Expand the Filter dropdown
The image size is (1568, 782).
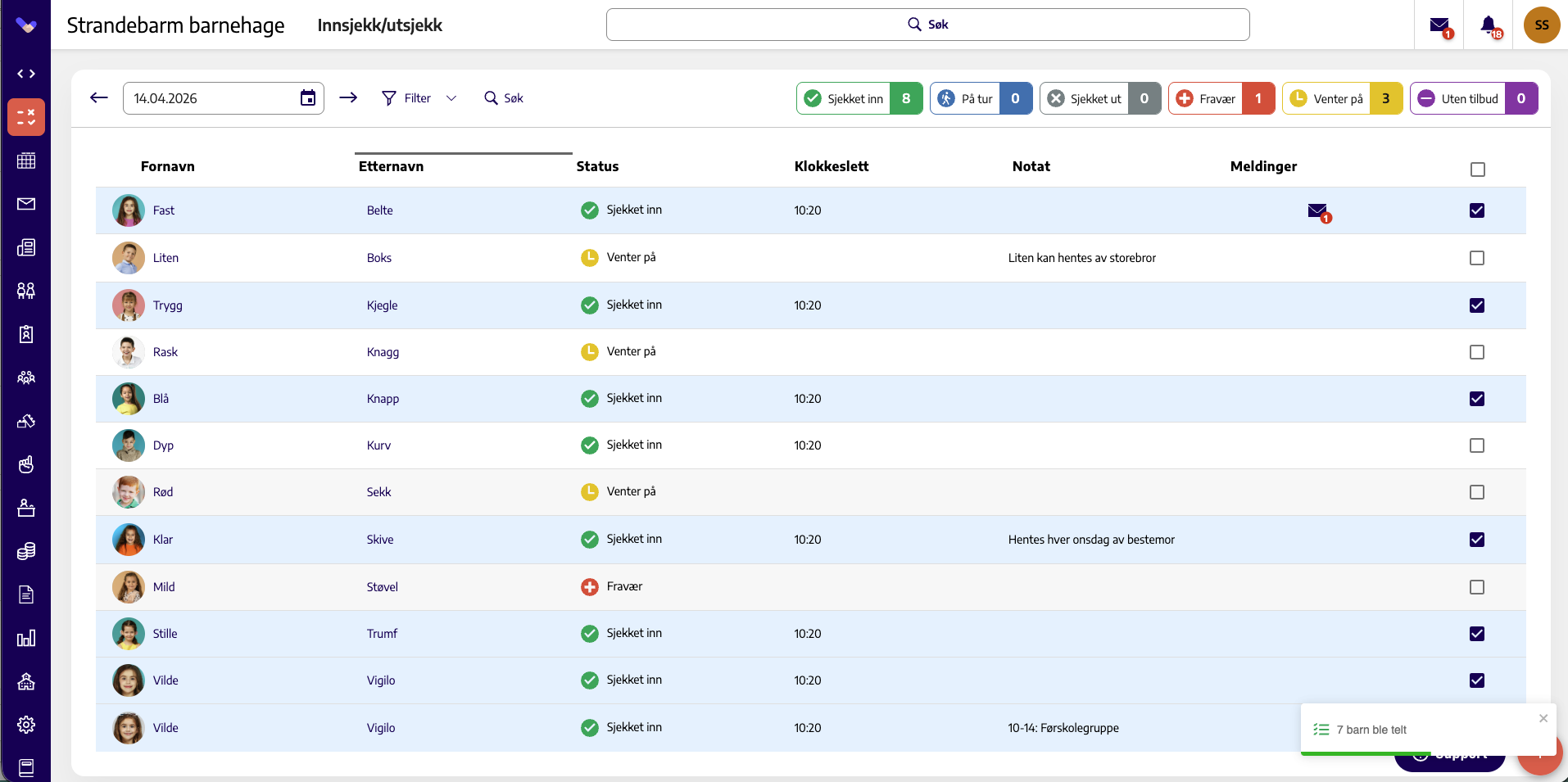[419, 98]
